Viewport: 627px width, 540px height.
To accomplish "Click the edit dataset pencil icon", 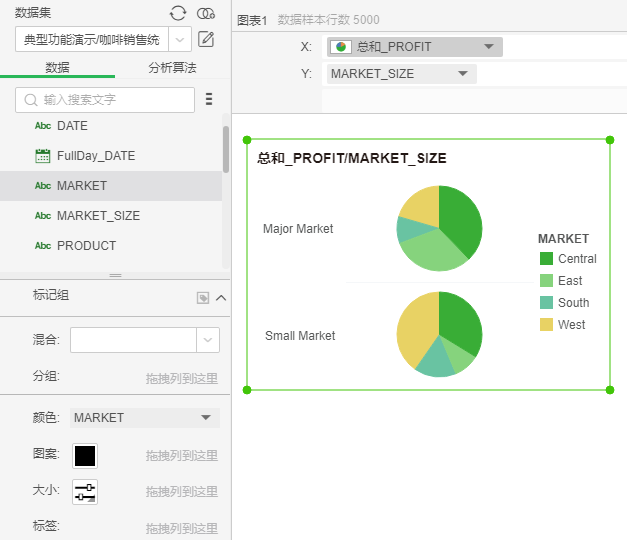I will pos(206,40).
